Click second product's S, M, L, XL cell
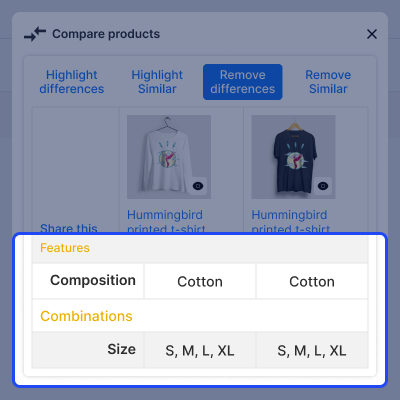 [312, 350]
